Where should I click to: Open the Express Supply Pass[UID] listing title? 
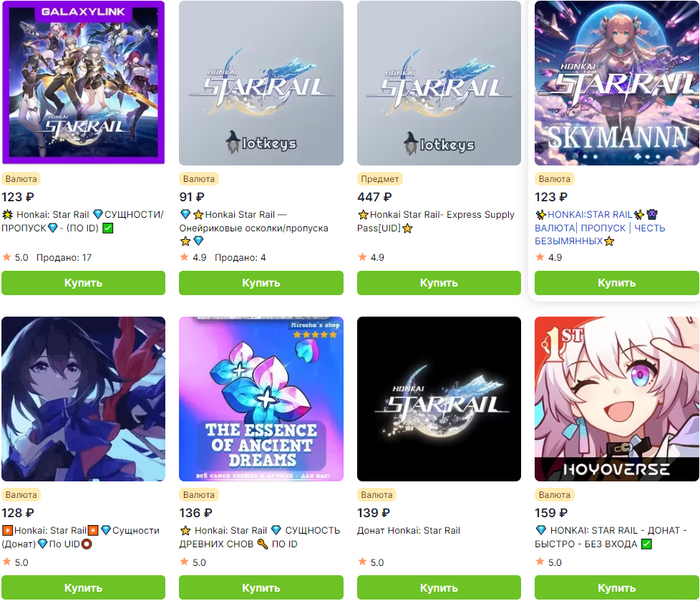pos(436,221)
